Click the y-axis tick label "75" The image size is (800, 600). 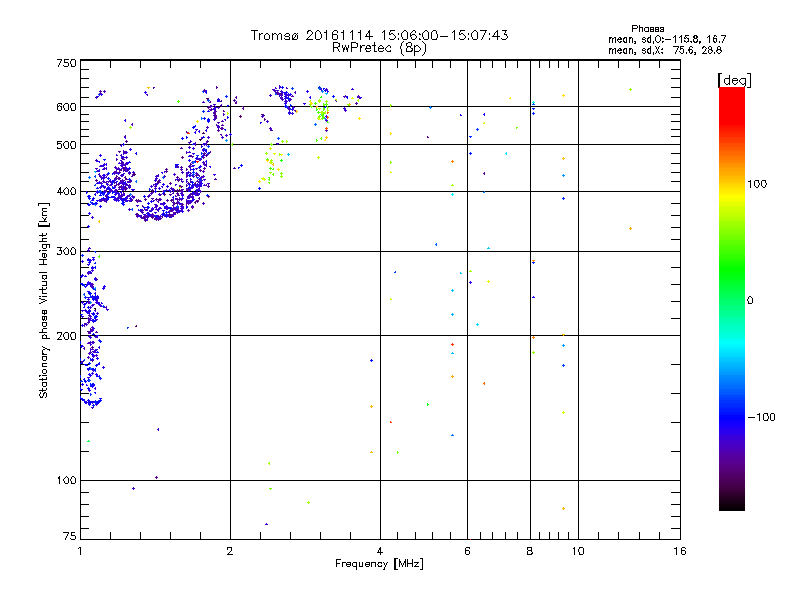[70, 536]
